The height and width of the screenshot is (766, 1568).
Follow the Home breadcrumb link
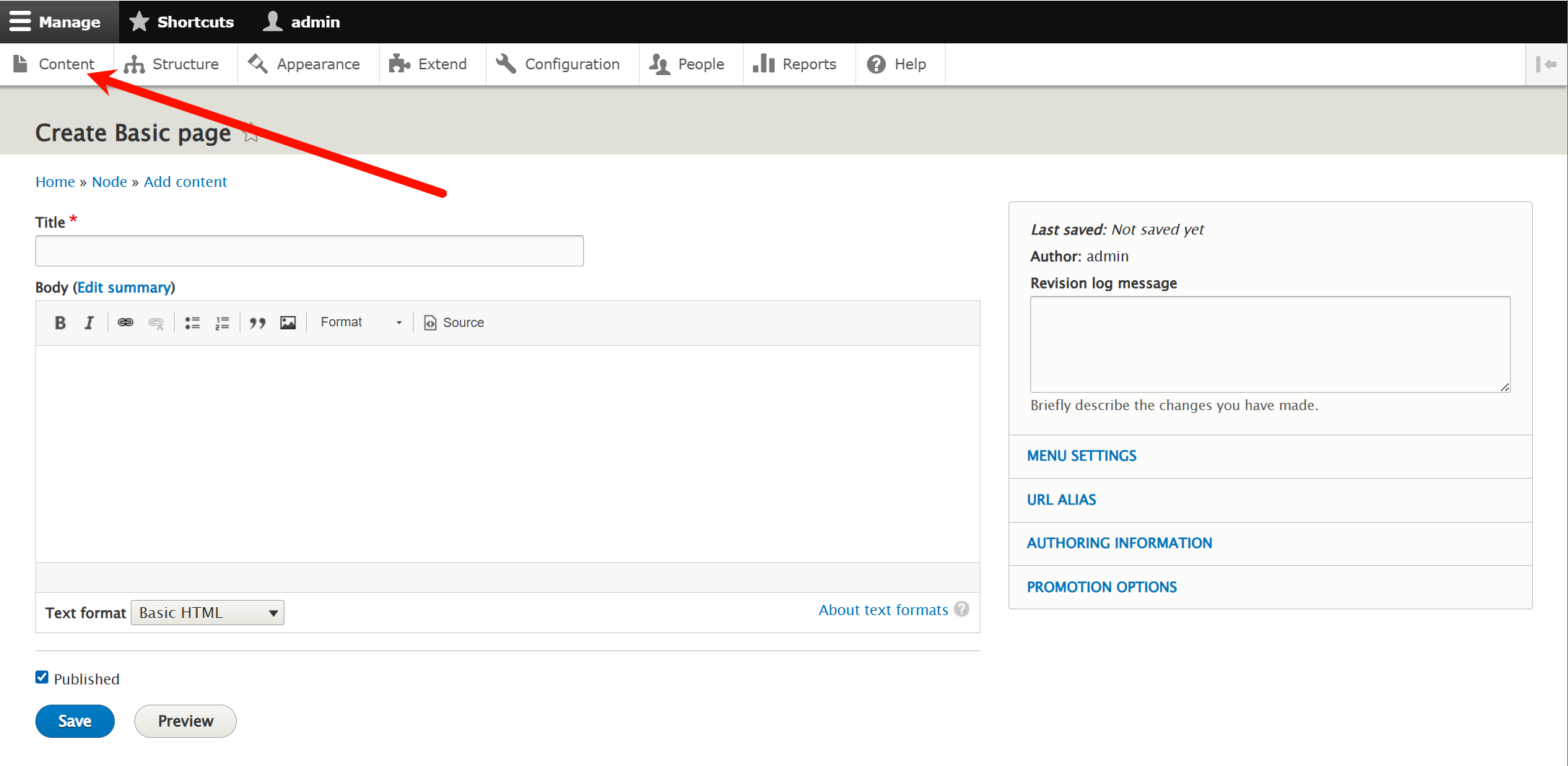point(55,182)
